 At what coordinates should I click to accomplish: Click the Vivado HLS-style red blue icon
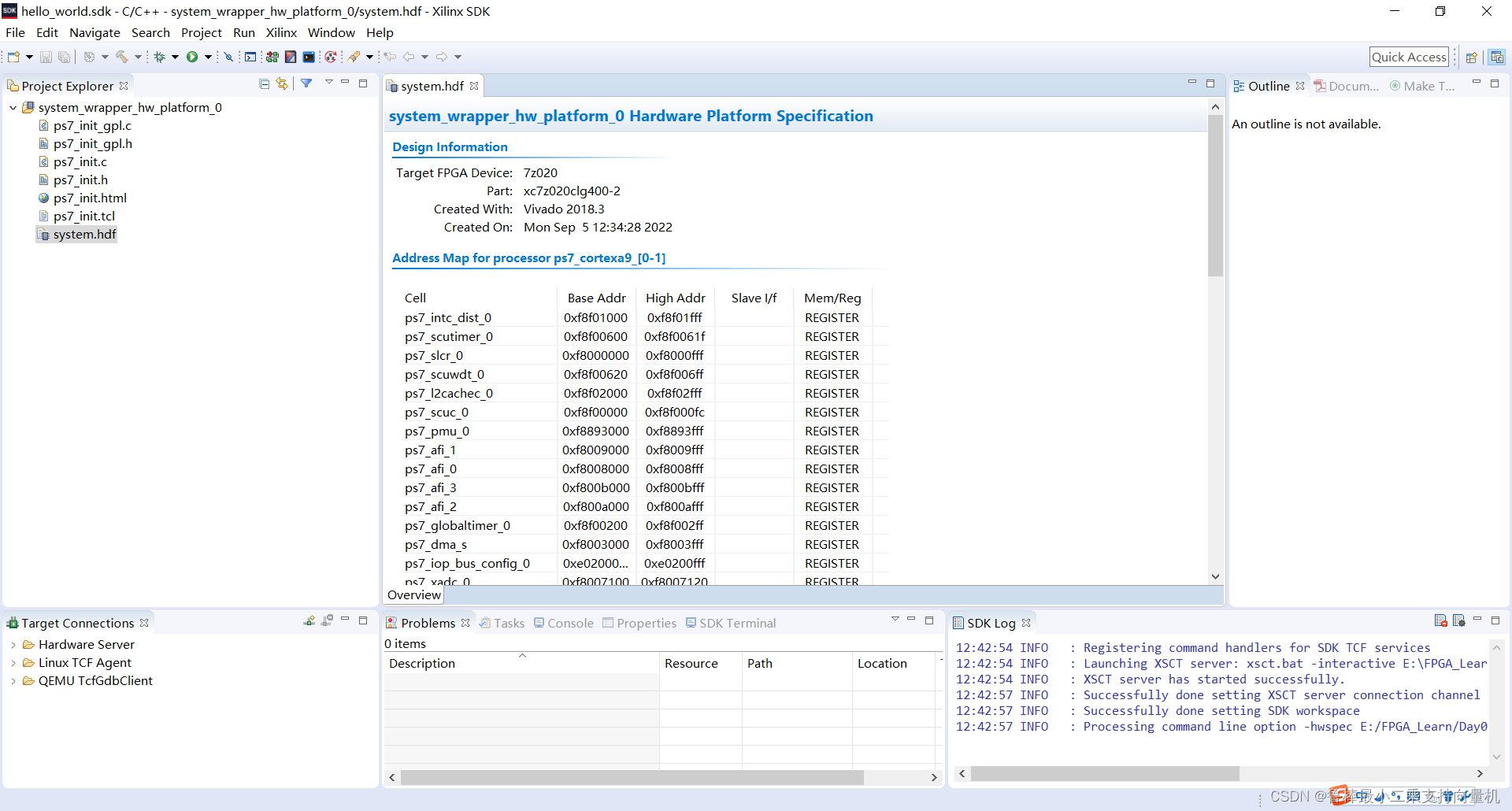(x=291, y=57)
